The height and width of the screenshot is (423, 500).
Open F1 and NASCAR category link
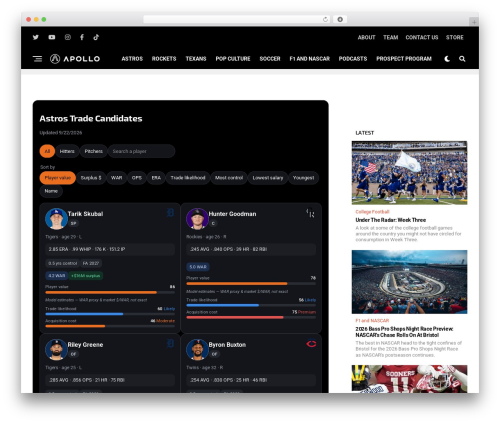tap(372, 321)
